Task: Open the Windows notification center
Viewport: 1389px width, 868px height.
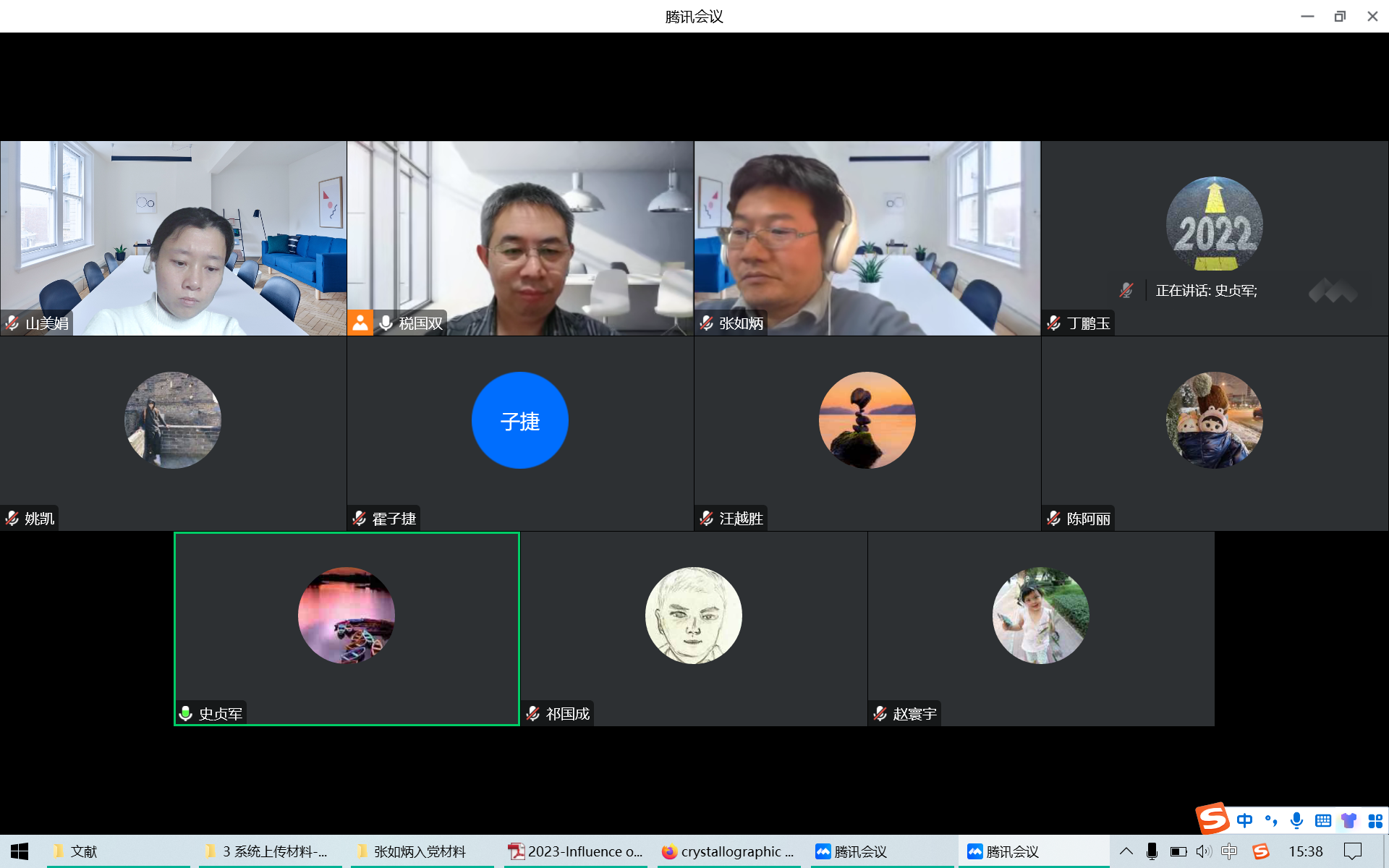Action: pyautogui.click(x=1353, y=851)
